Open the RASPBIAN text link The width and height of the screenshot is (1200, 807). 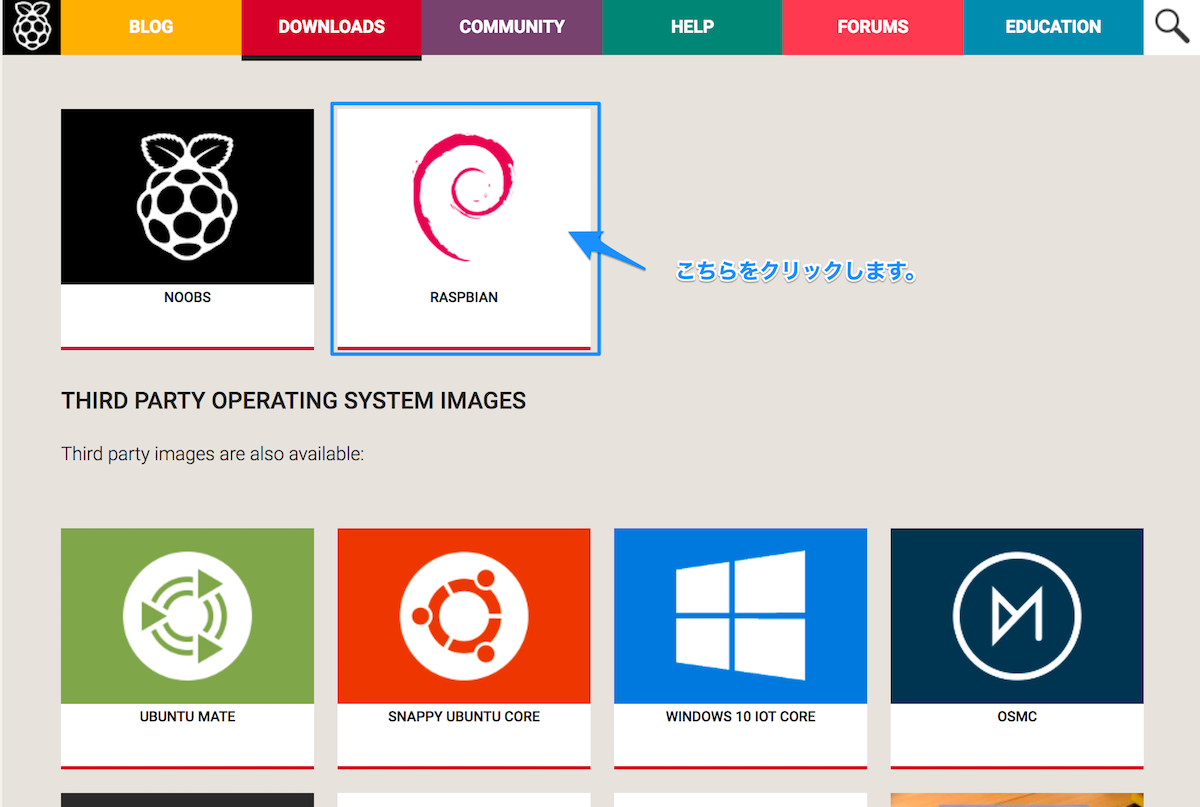click(x=464, y=297)
